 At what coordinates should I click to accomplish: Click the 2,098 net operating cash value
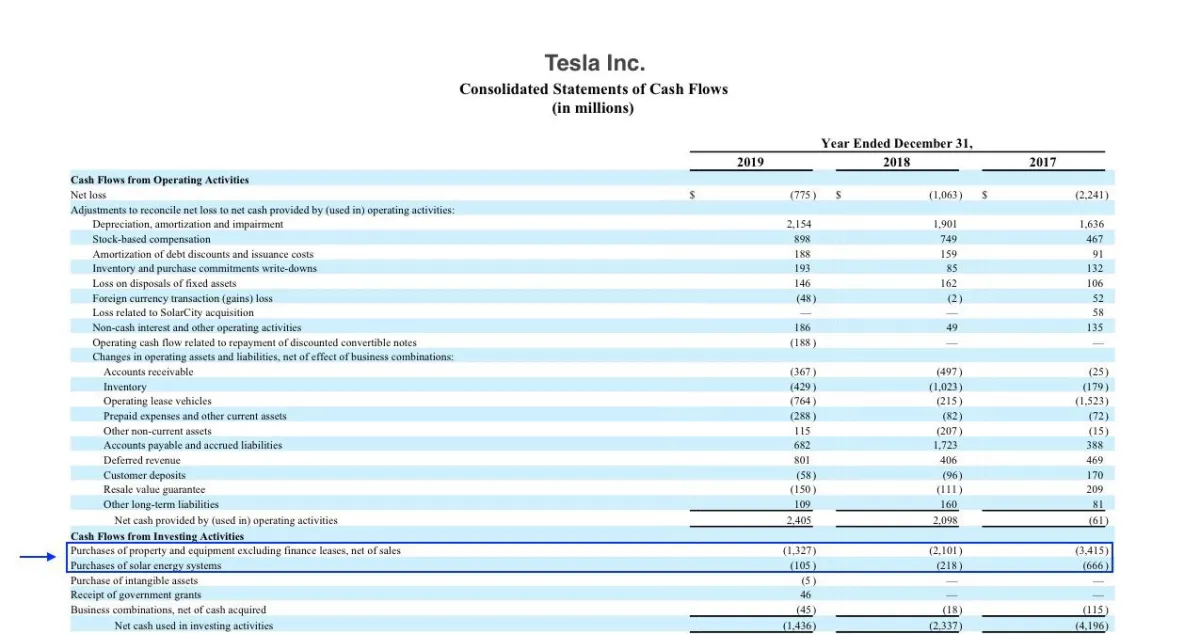click(x=945, y=520)
